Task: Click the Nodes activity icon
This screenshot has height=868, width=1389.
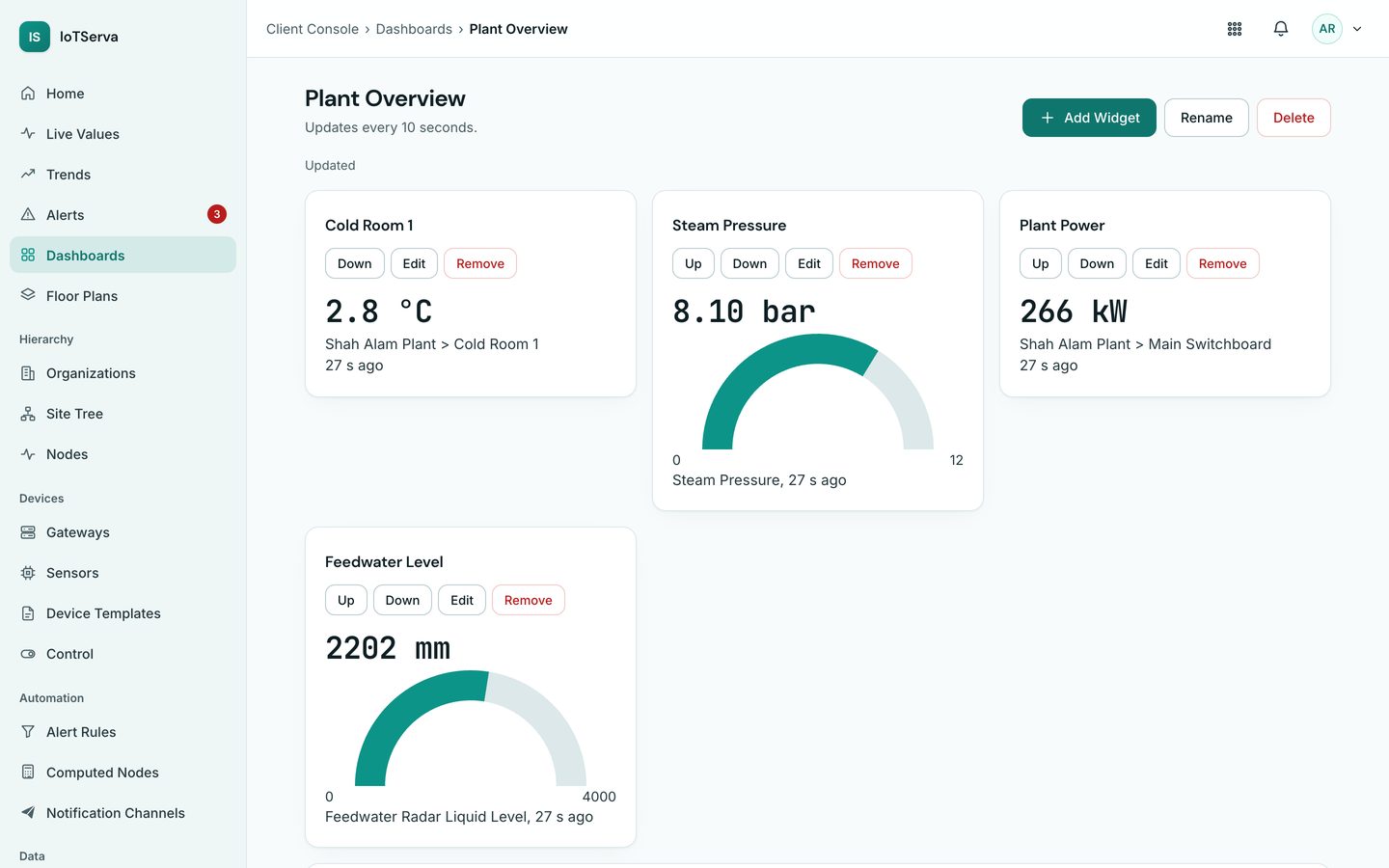Action: 28,454
